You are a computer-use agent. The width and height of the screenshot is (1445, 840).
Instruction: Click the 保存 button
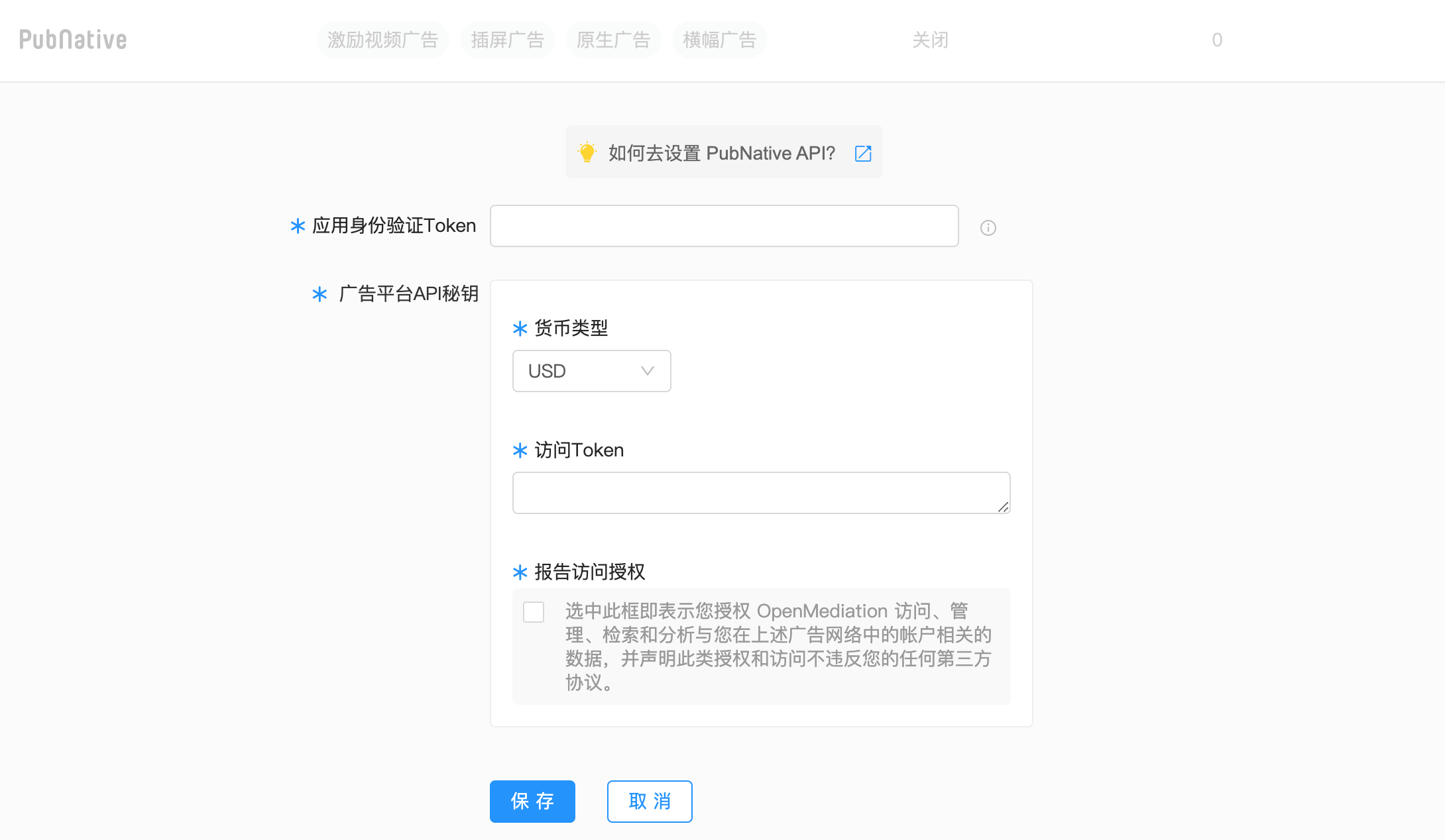pyautogui.click(x=532, y=802)
